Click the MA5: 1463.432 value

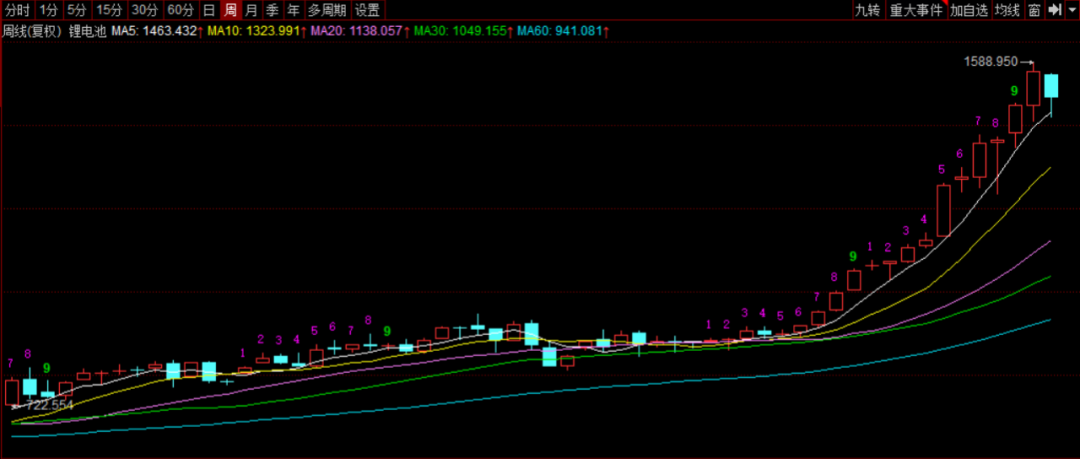(157, 31)
